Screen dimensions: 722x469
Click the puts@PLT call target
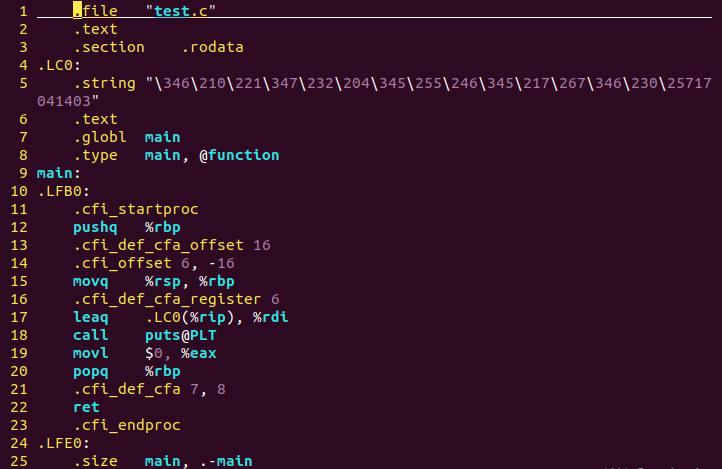click(x=180, y=335)
